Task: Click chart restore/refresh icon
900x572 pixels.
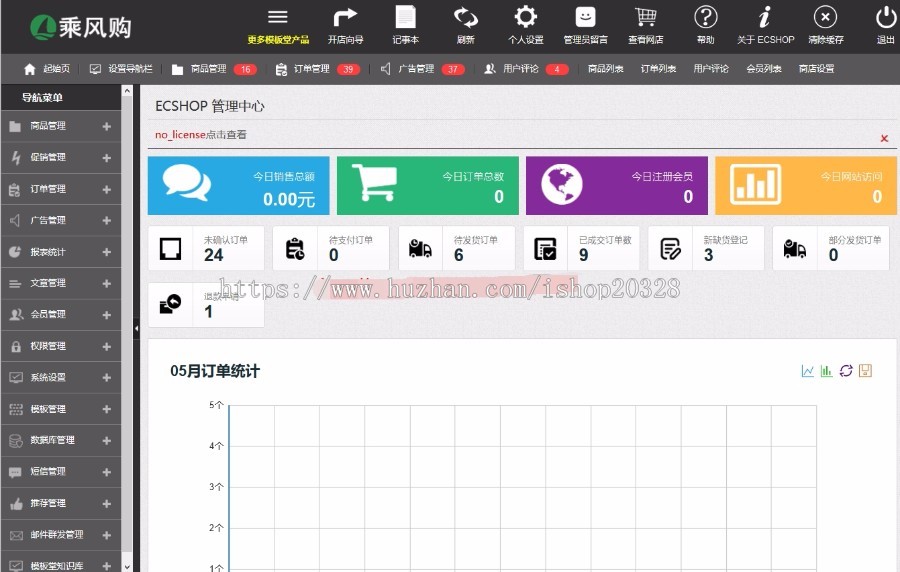Action: (x=846, y=371)
